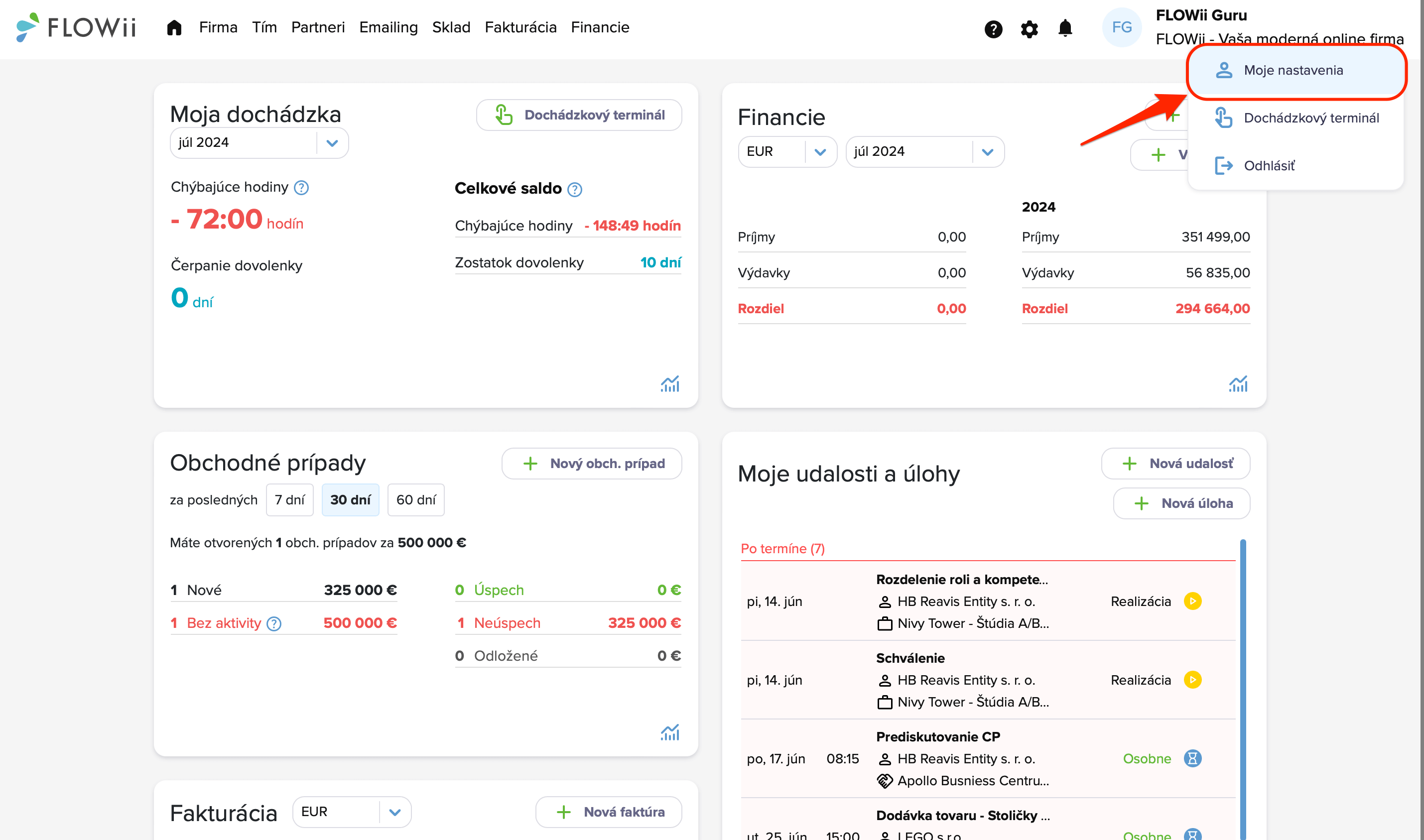1424x840 pixels.
Task: Select the 30 dní period filter
Action: pos(351,500)
